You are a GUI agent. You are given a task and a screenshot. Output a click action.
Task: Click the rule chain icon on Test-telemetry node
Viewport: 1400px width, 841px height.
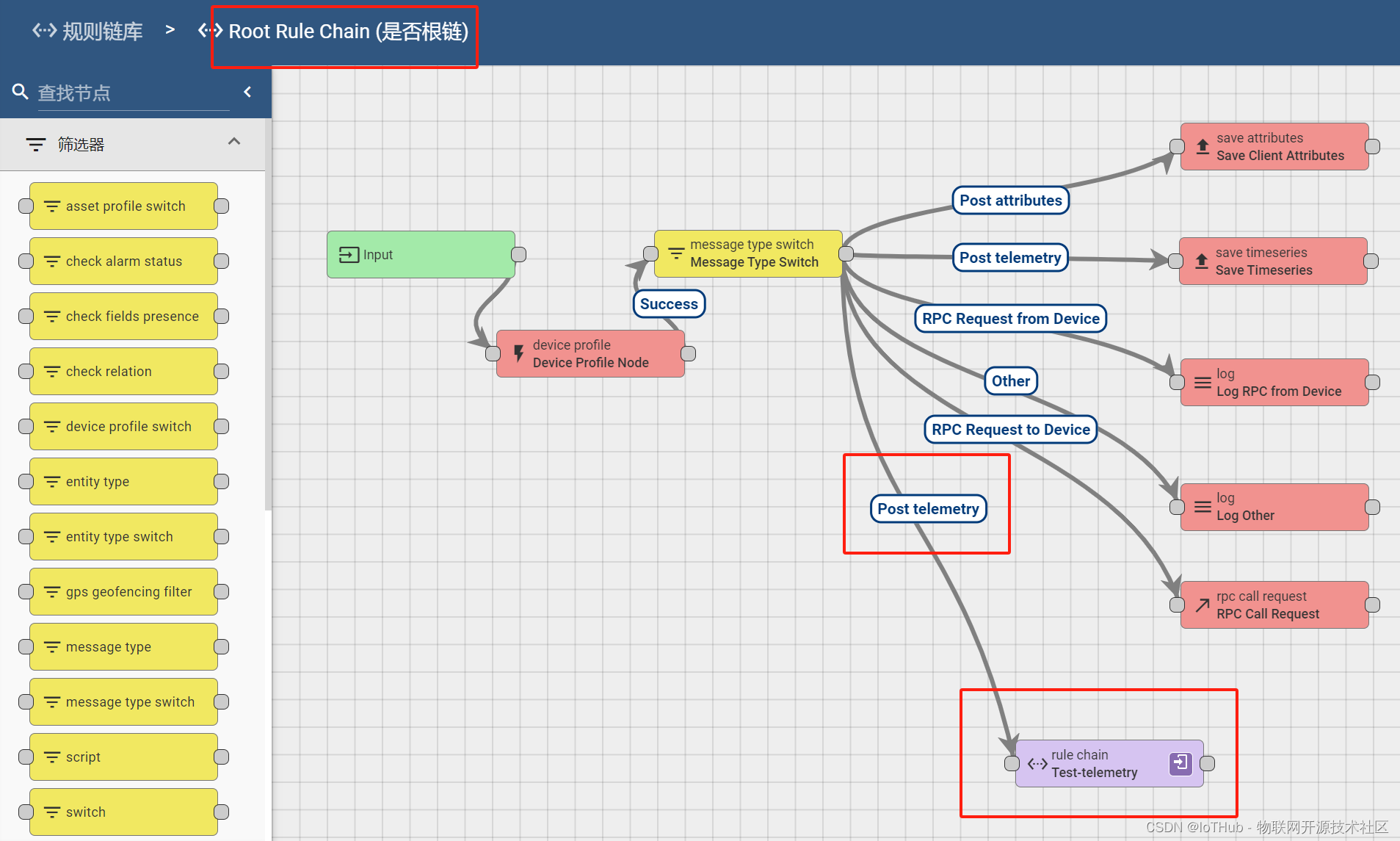click(1037, 764)
